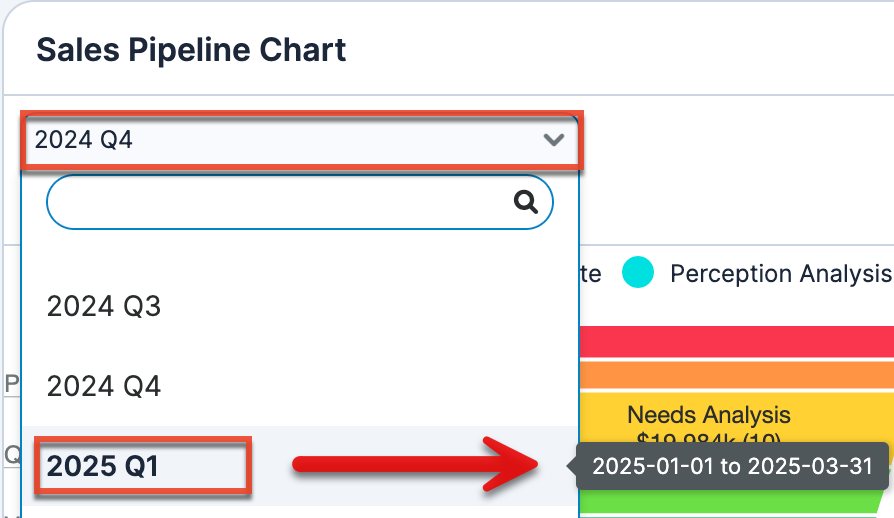Choose 2024 Q4 from the dropdown list
Image resolution: width=894 pixels, height=518 pixels.
pos(104,386)
